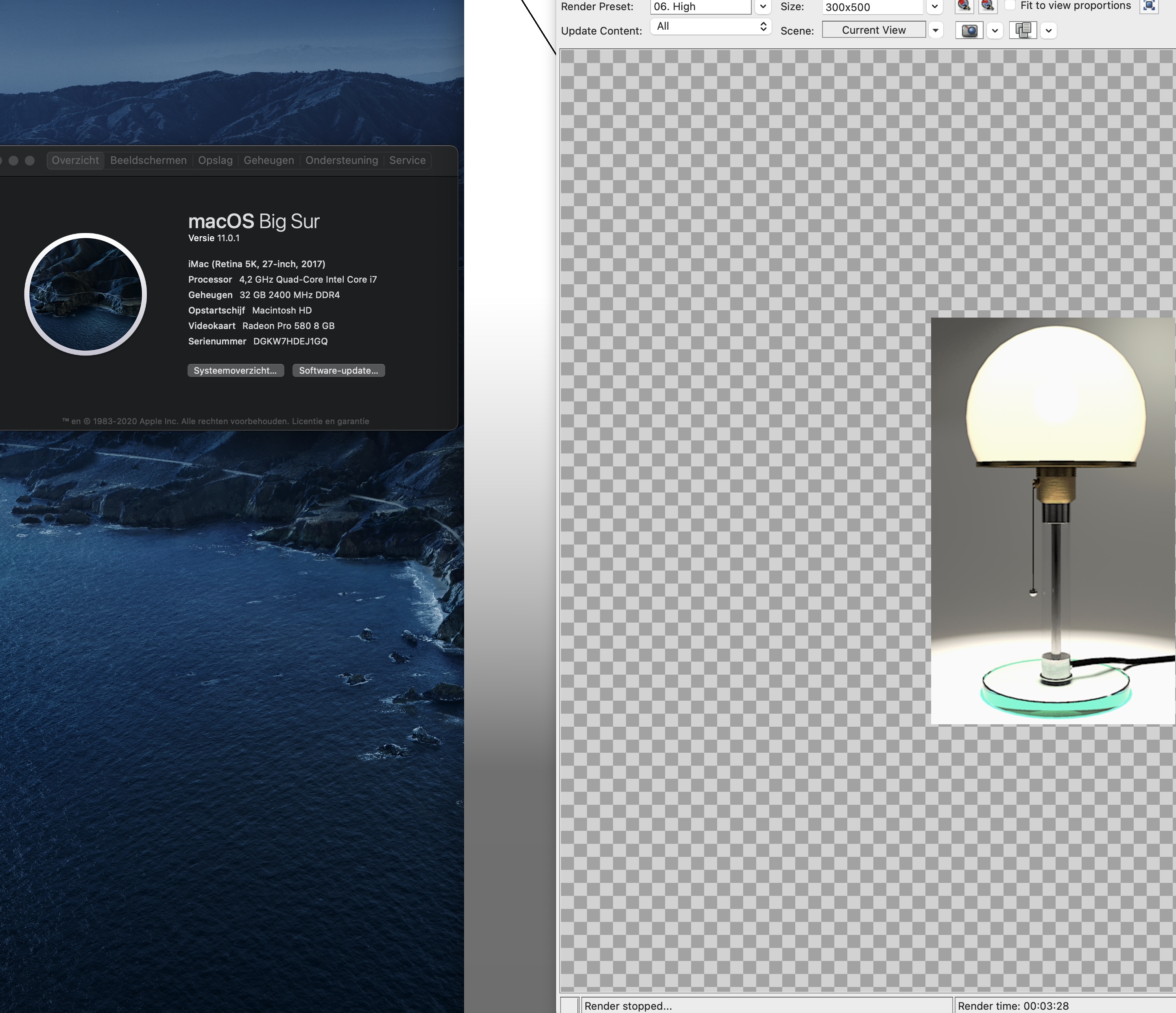Click the Systeemoverzicht button
The width and height of the screenshot is (1176, 1013).
coord(234,371)
